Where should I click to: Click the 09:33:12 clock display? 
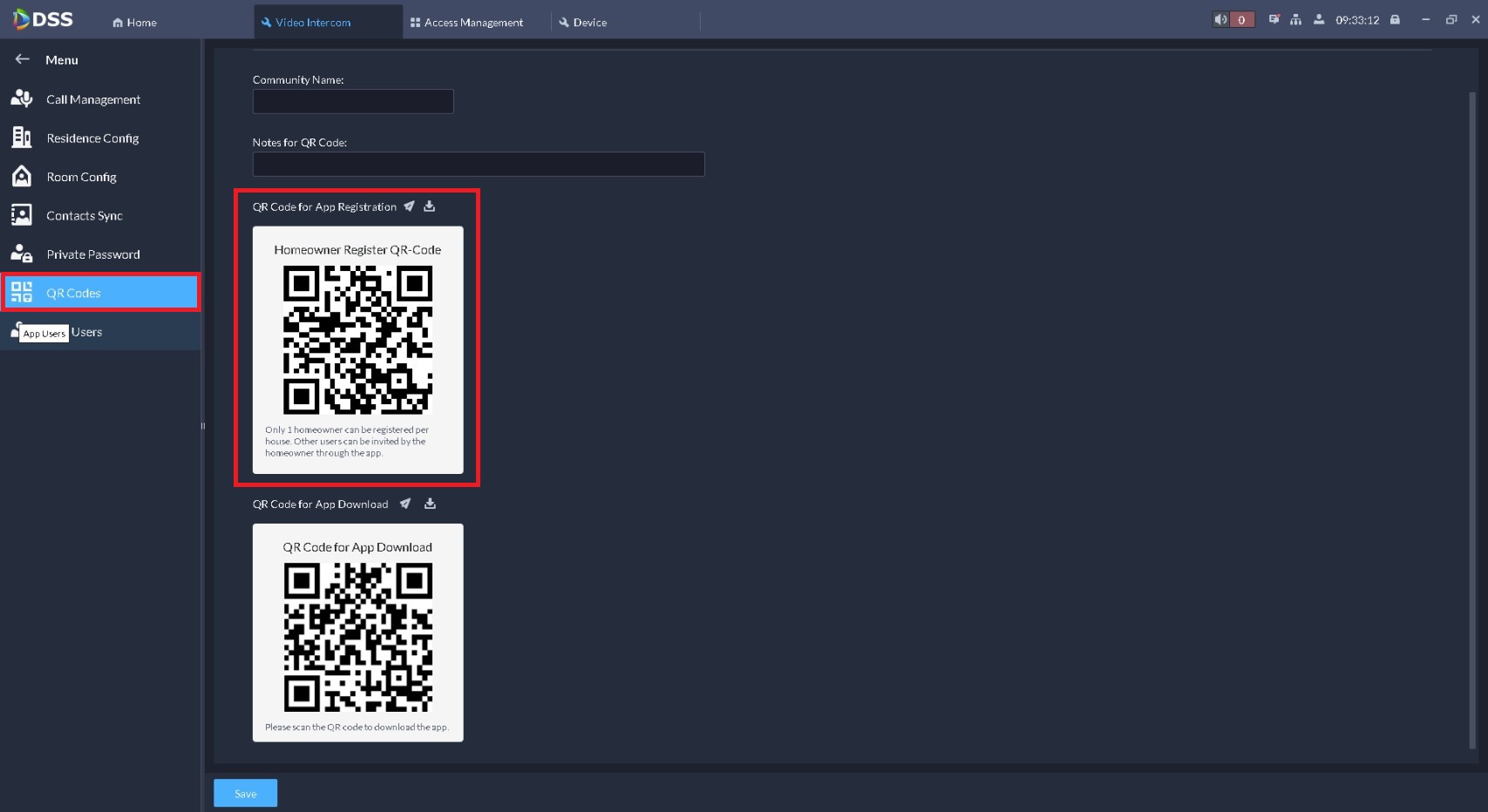[1357, 20]
